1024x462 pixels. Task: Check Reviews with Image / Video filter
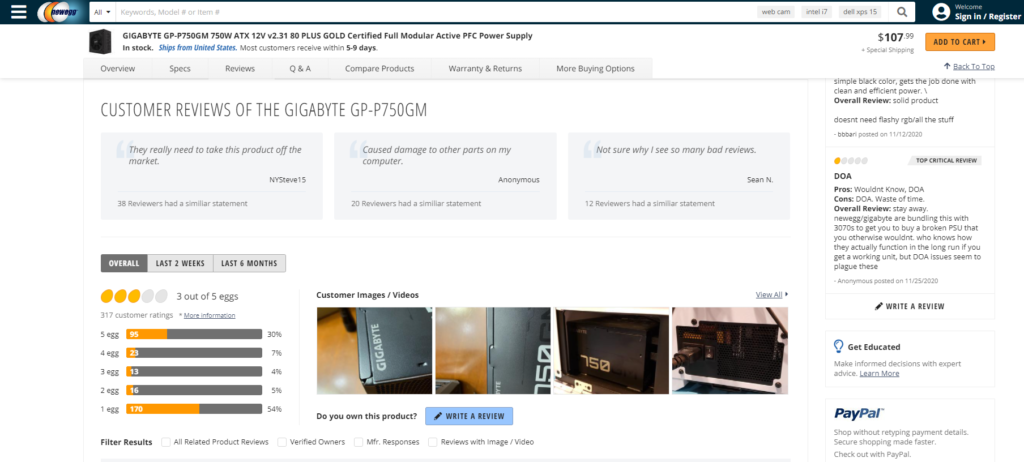(x=433, y=442)
